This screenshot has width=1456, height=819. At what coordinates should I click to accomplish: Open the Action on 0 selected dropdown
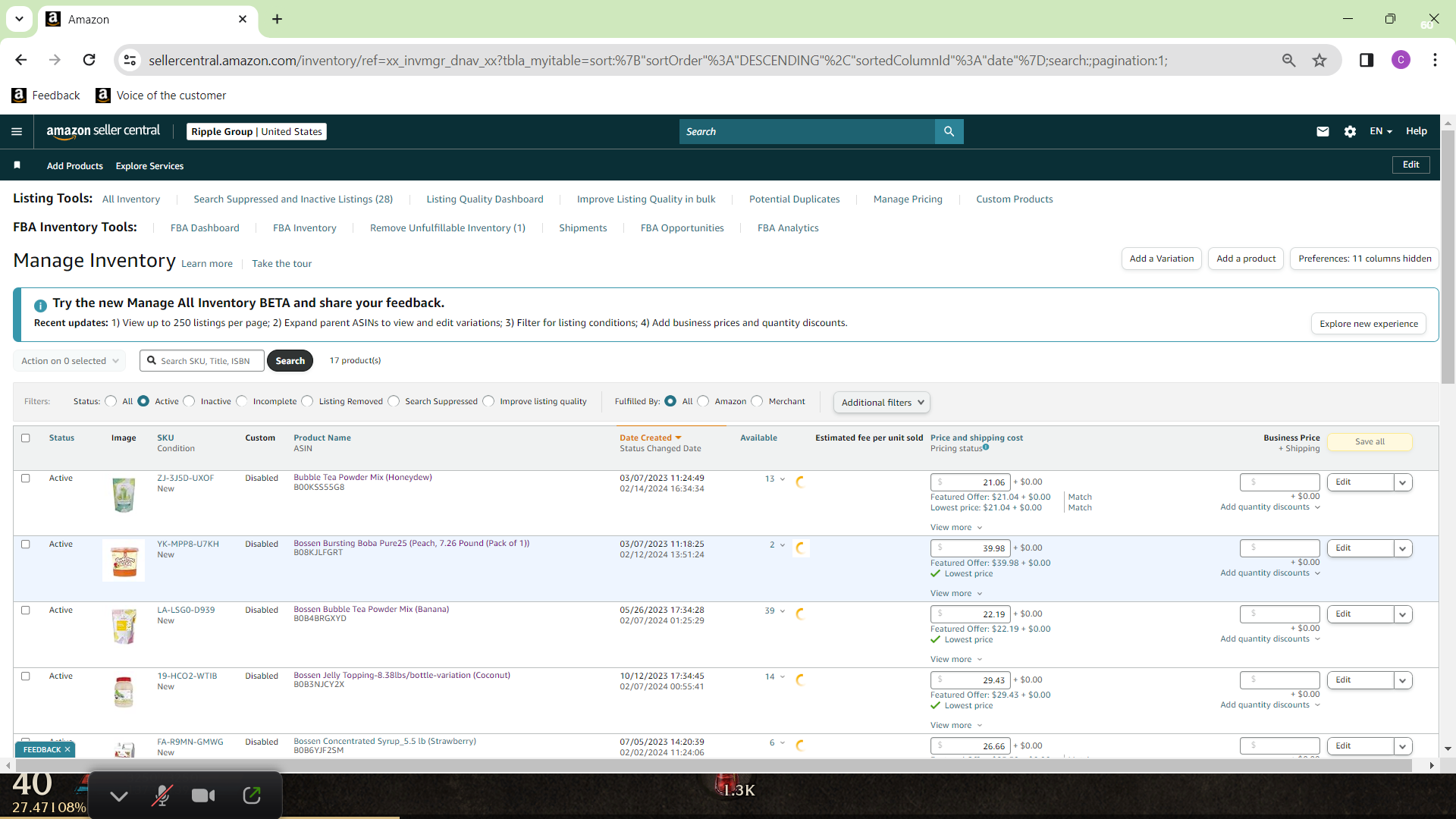[x=69, y=361]
